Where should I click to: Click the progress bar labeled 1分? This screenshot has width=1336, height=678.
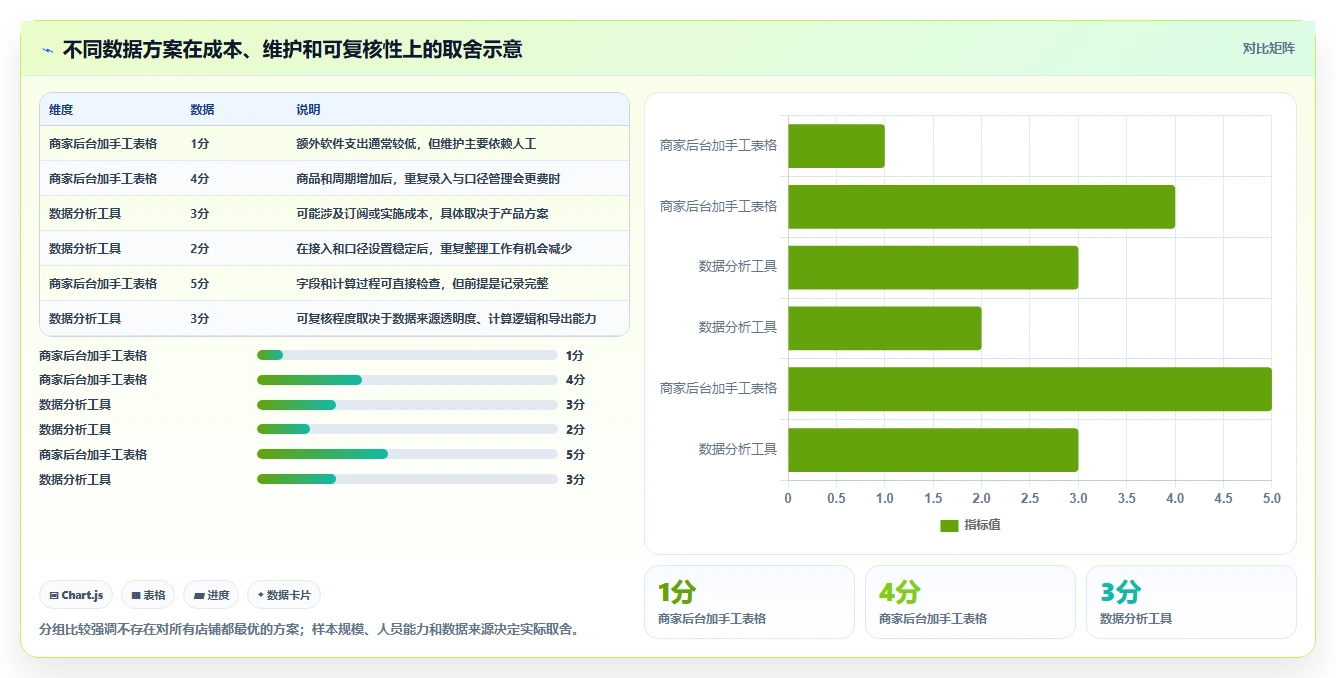pyautogui.click(x=407, y=355)
